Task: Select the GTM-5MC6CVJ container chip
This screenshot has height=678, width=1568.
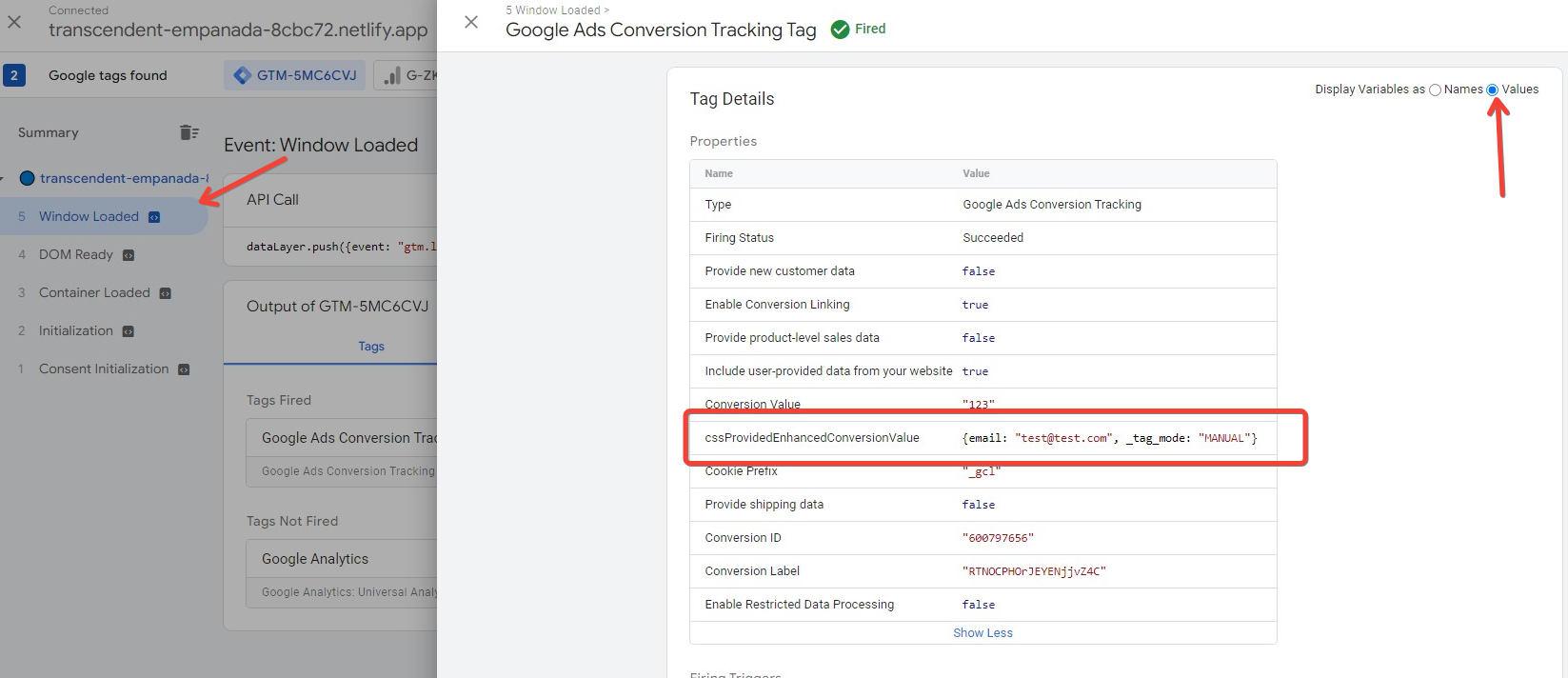Action: [x=297, y=75]
